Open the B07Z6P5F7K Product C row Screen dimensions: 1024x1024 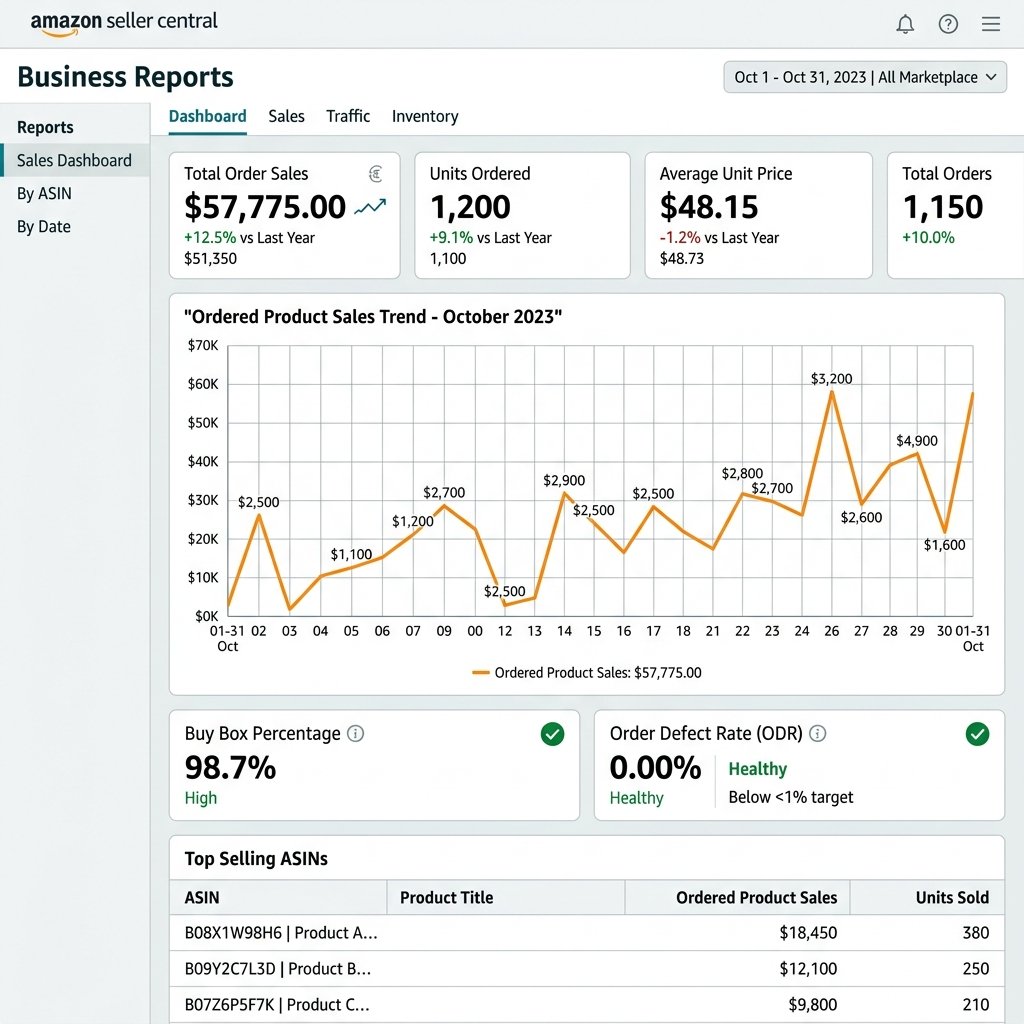point(586,1004)
